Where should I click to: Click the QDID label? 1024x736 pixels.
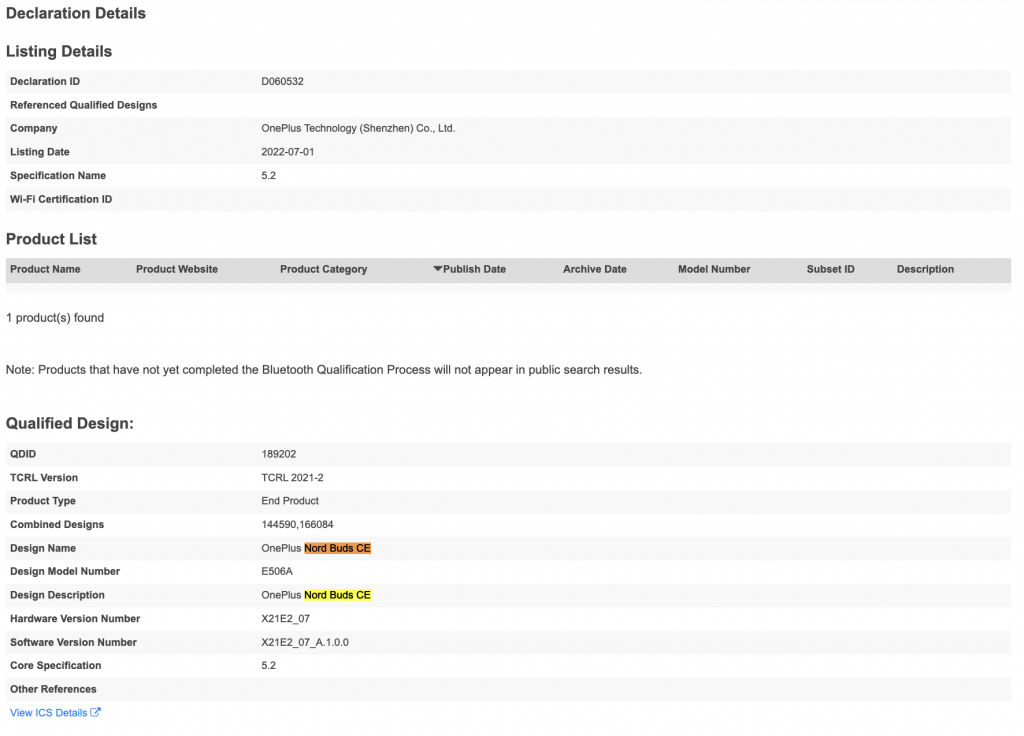[x=23, y=454]
